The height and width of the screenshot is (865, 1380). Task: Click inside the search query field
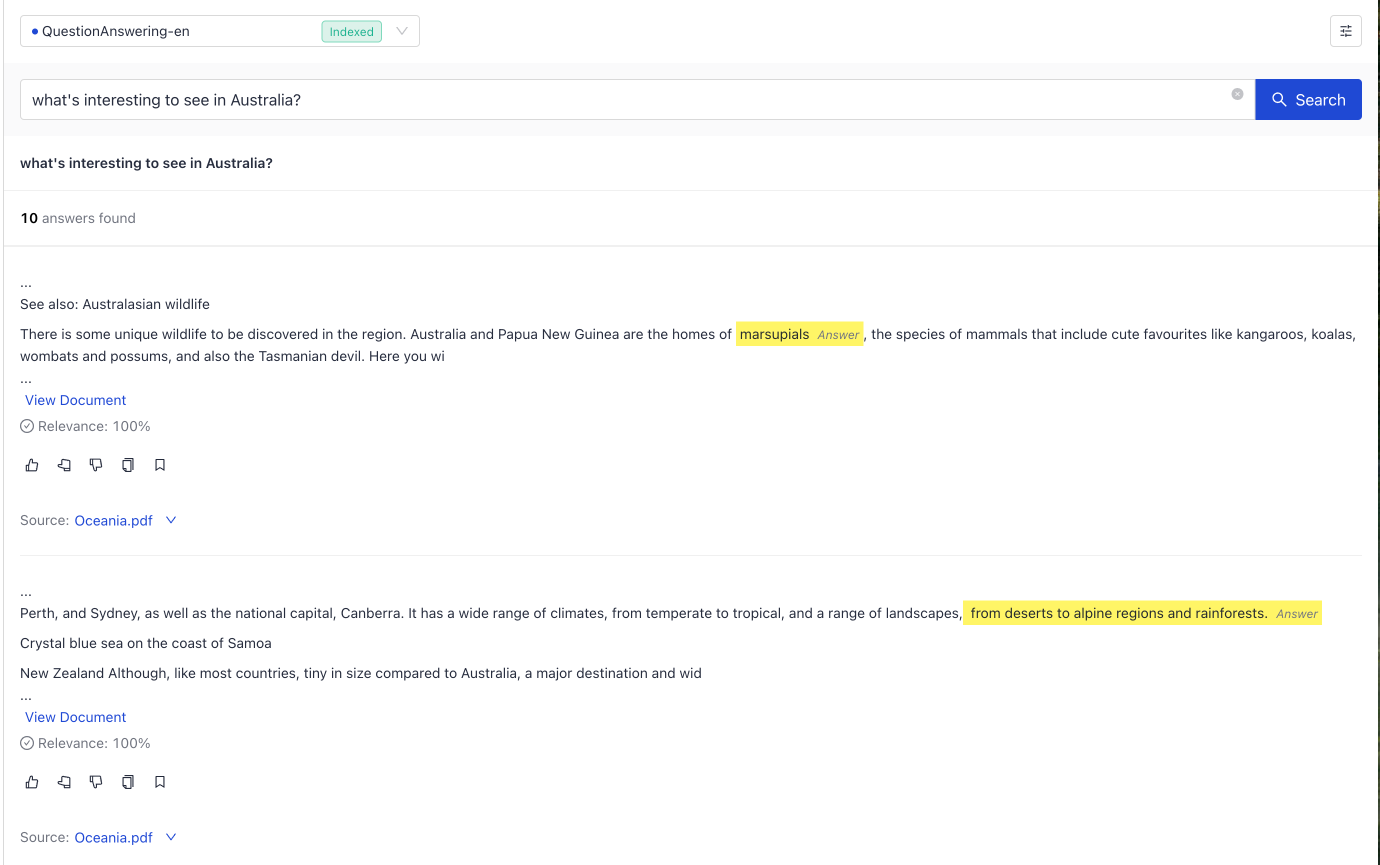(x=600, y=99)
